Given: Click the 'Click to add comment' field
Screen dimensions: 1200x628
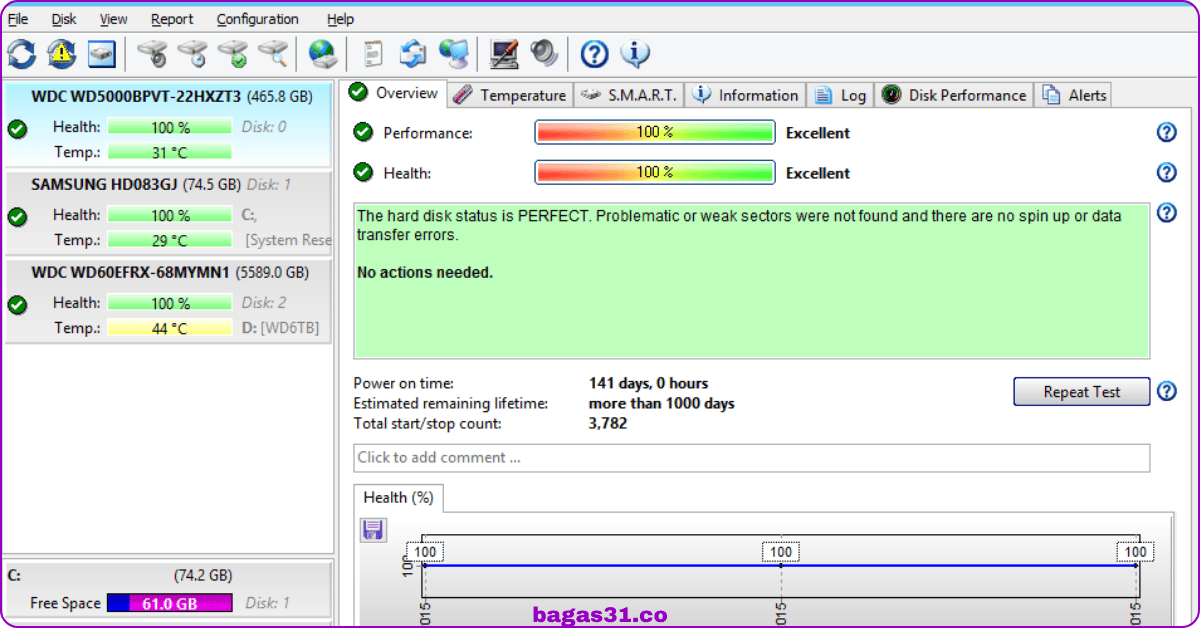Looking at the screenshot, I should pyautogui.click(x=752, y=458).
